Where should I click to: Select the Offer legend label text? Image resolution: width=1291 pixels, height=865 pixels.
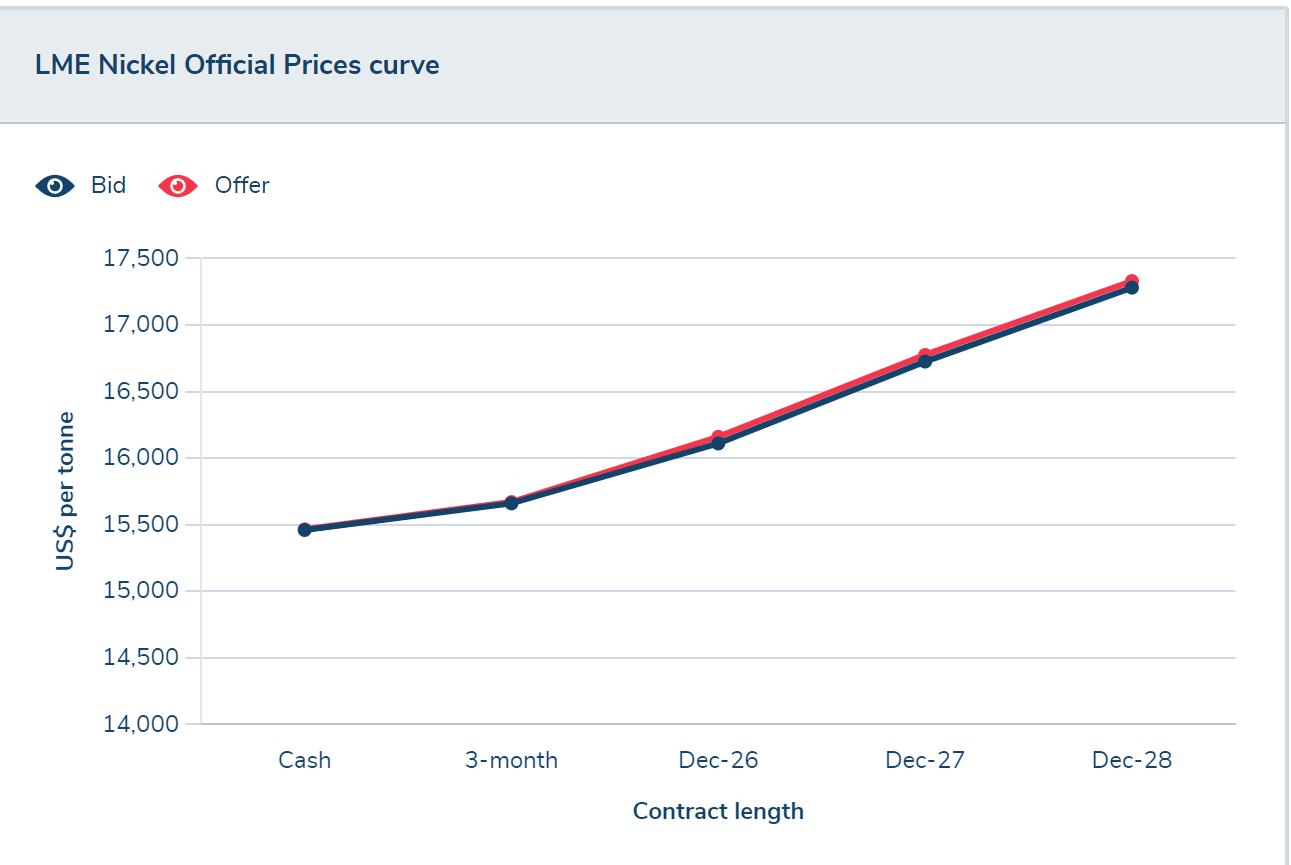click(x=240, y=185)
